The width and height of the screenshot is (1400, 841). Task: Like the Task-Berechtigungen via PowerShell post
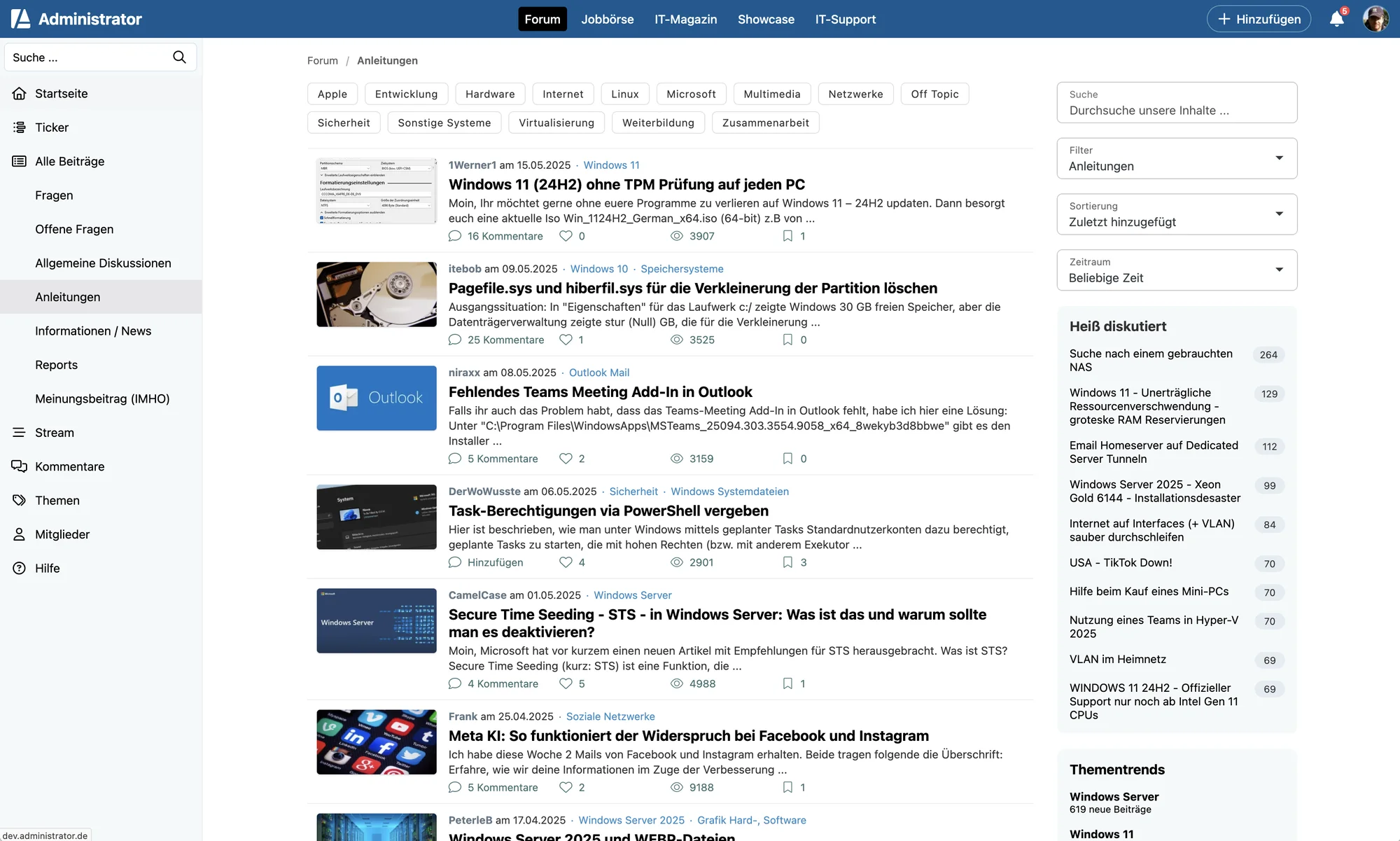tap(566, 562)
